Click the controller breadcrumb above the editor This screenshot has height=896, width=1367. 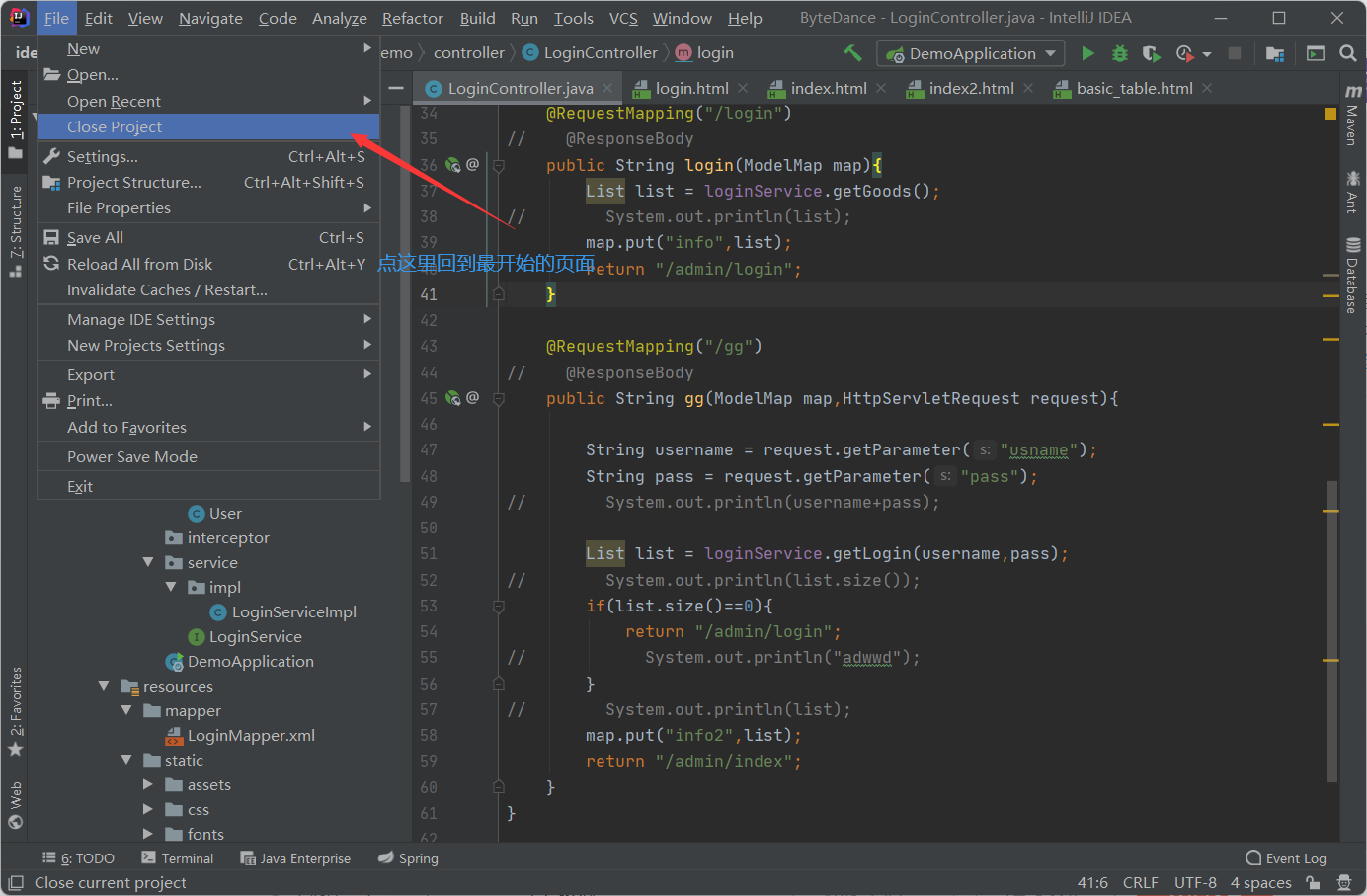click(469, 52)
